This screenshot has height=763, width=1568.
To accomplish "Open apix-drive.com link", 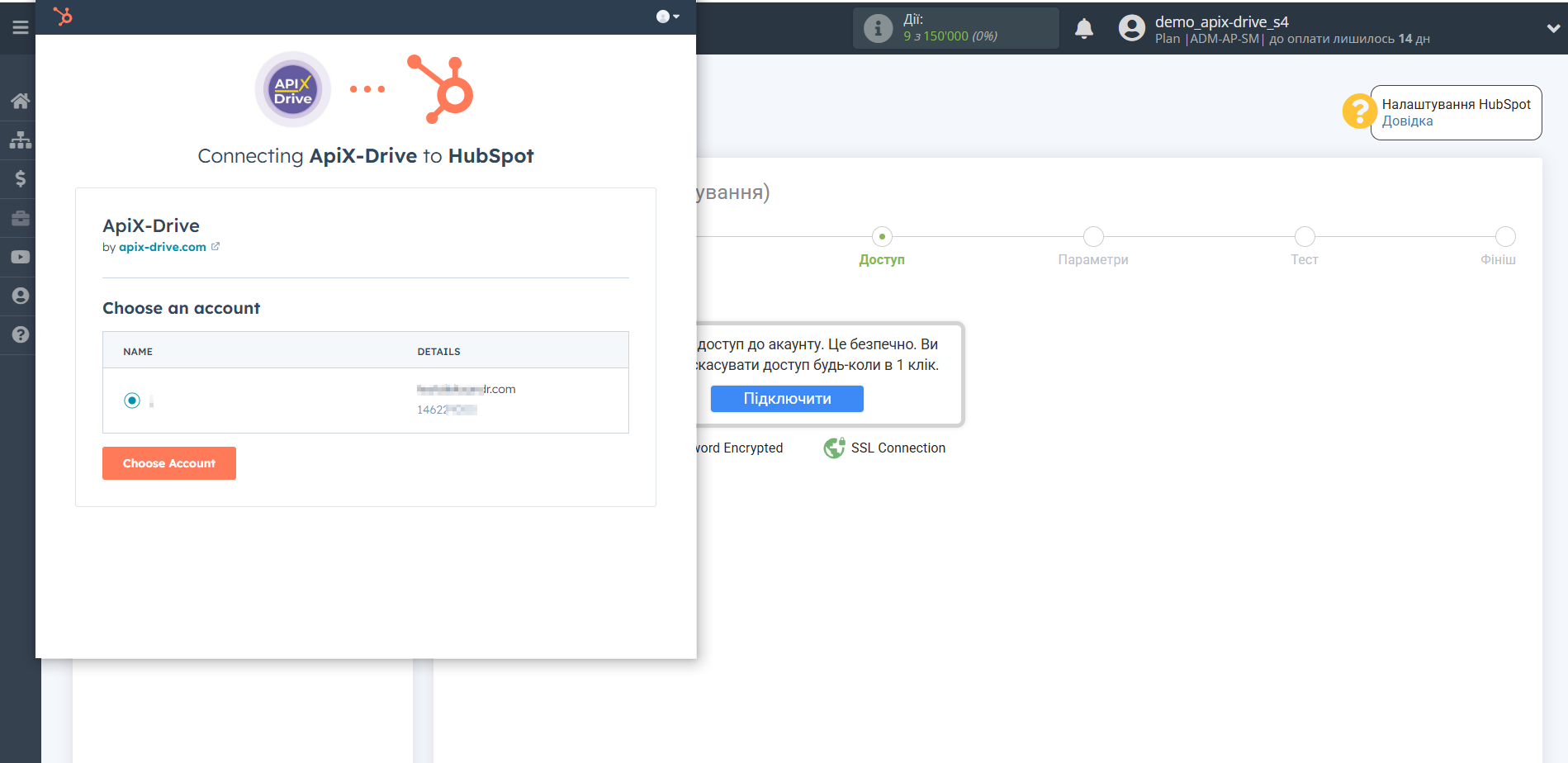I will [163, 247].
